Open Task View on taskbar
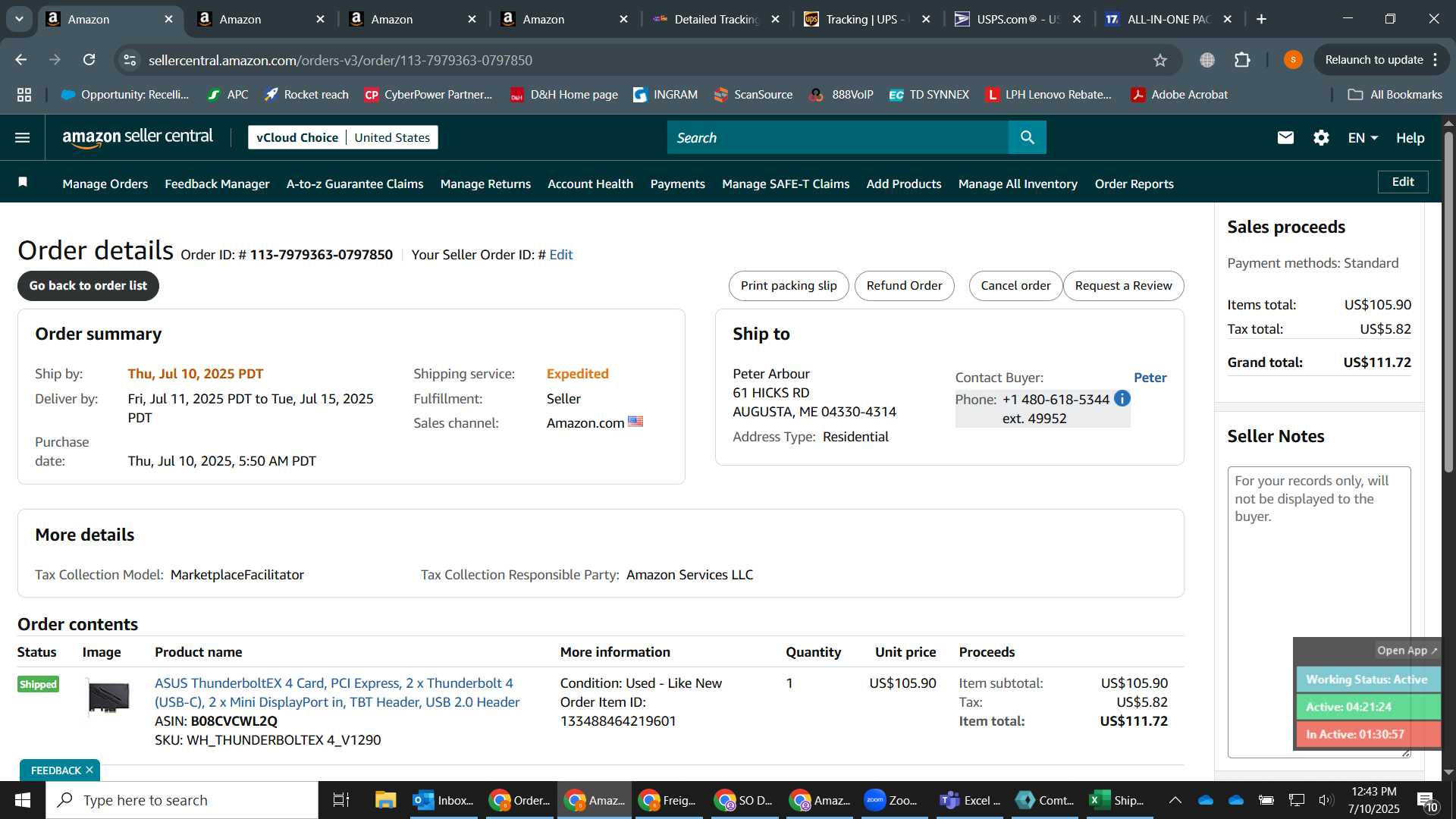This screenshot has height=819, width=1456. 341,800
